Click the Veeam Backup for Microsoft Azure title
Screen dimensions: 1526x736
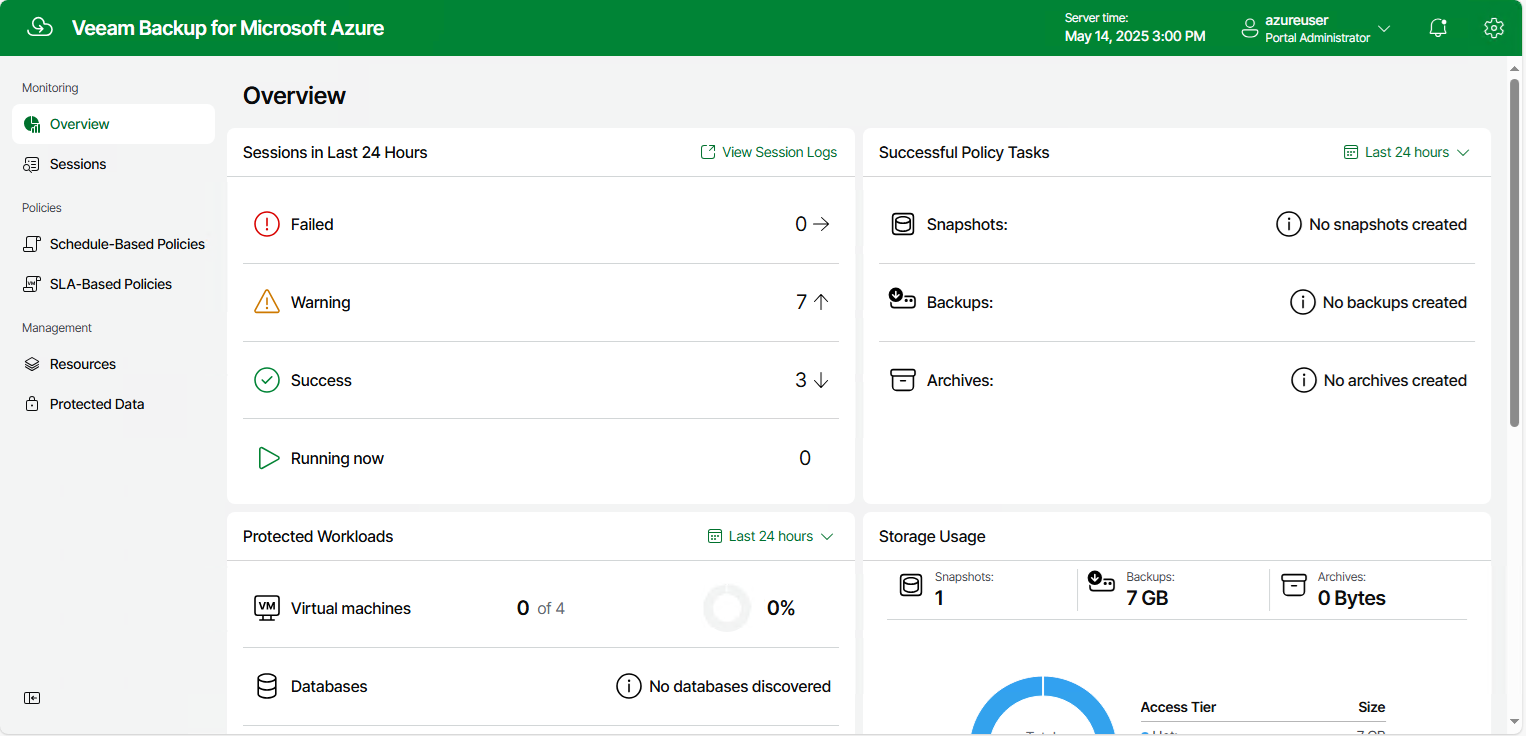point(228,28)
